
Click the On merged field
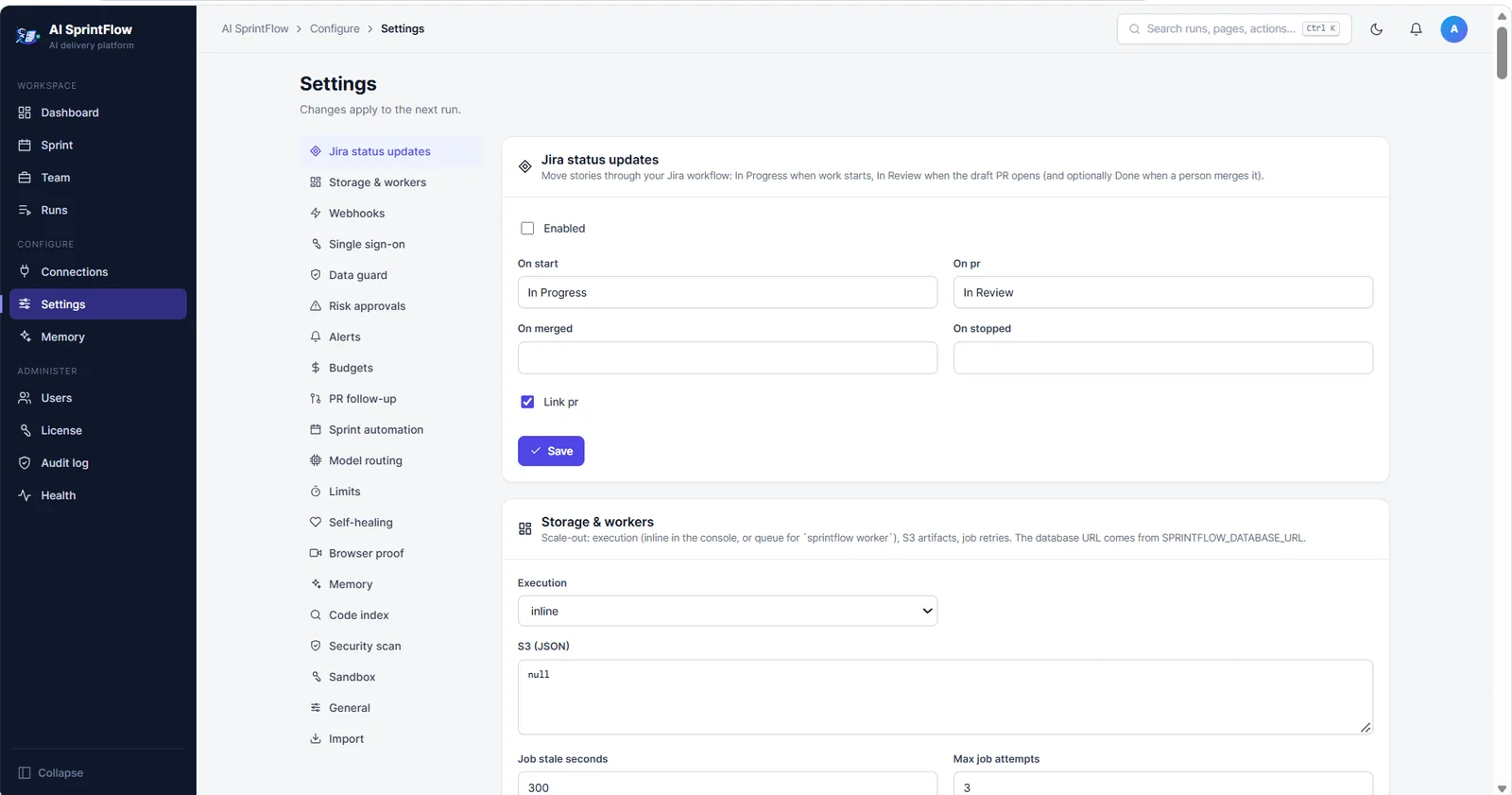(728, 357)
